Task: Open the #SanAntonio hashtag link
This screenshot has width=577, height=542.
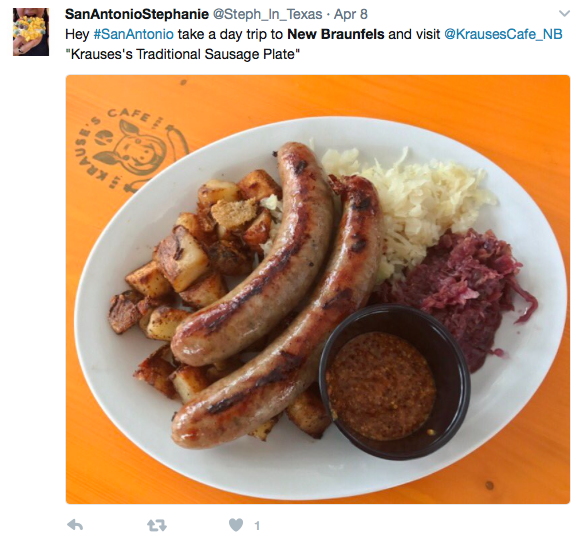Action: pyautogui.click(x=134, y=34)
